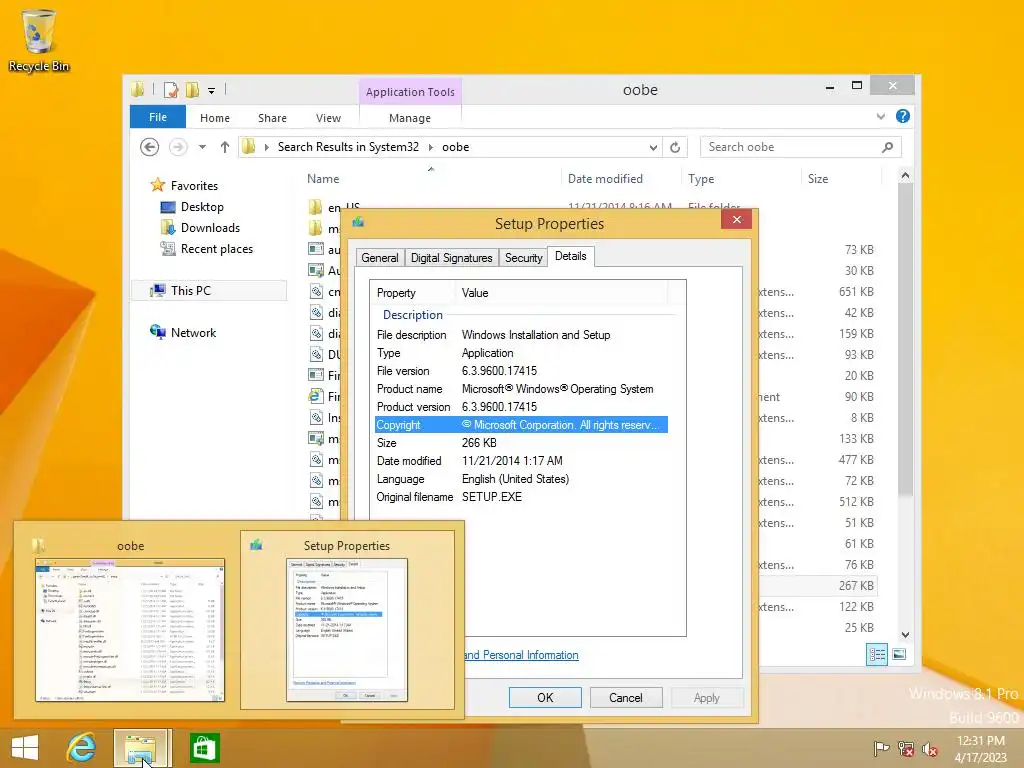Viewport: 1024px width, 768px height.
Task: Click Cancel in Setup Properties
Action: pyautogui.click(x=626, y=697)
